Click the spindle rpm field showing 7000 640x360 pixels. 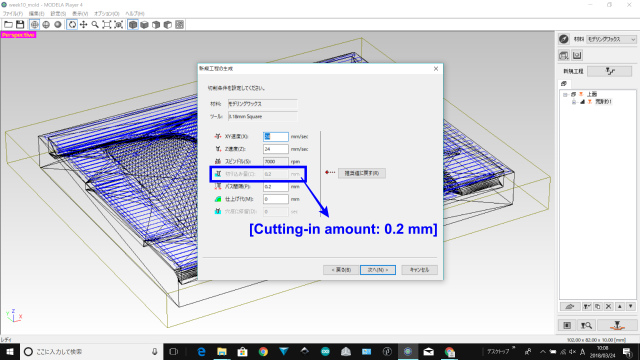[276, 162]
